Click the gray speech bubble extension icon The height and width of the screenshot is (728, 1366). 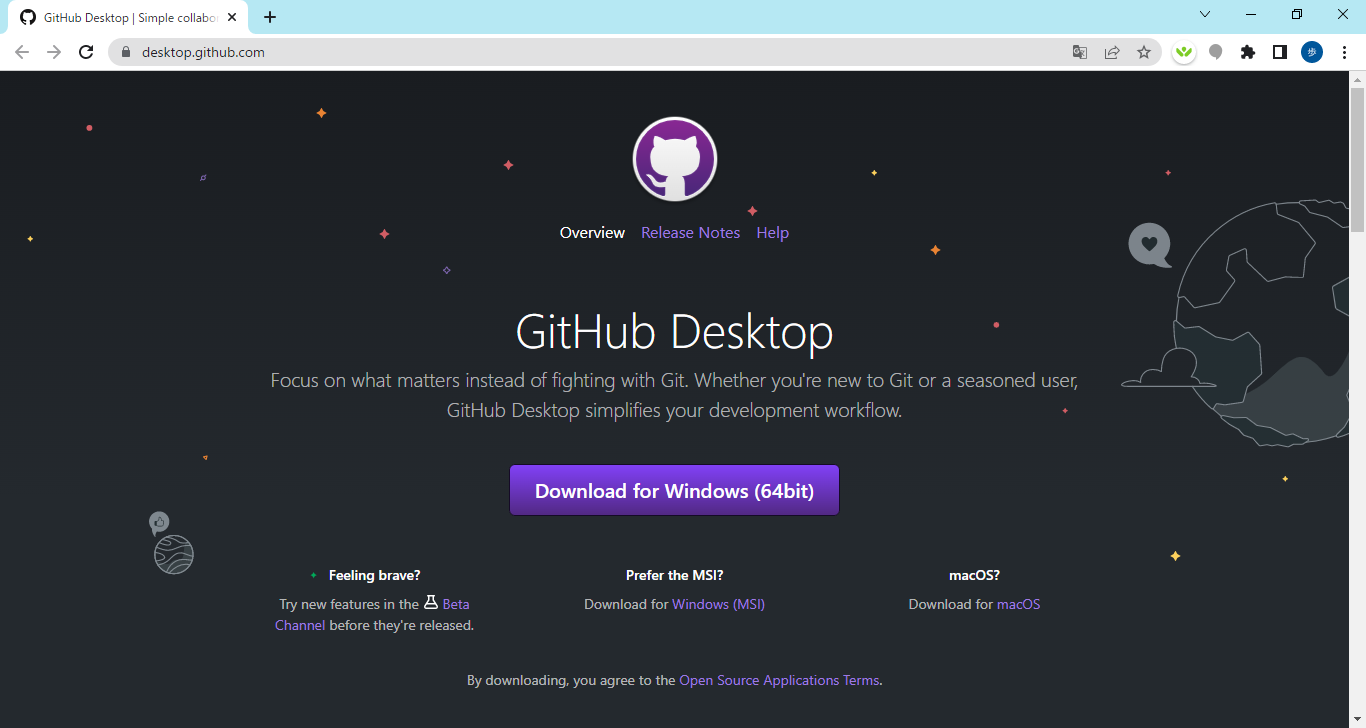(x=1216, y=52)
